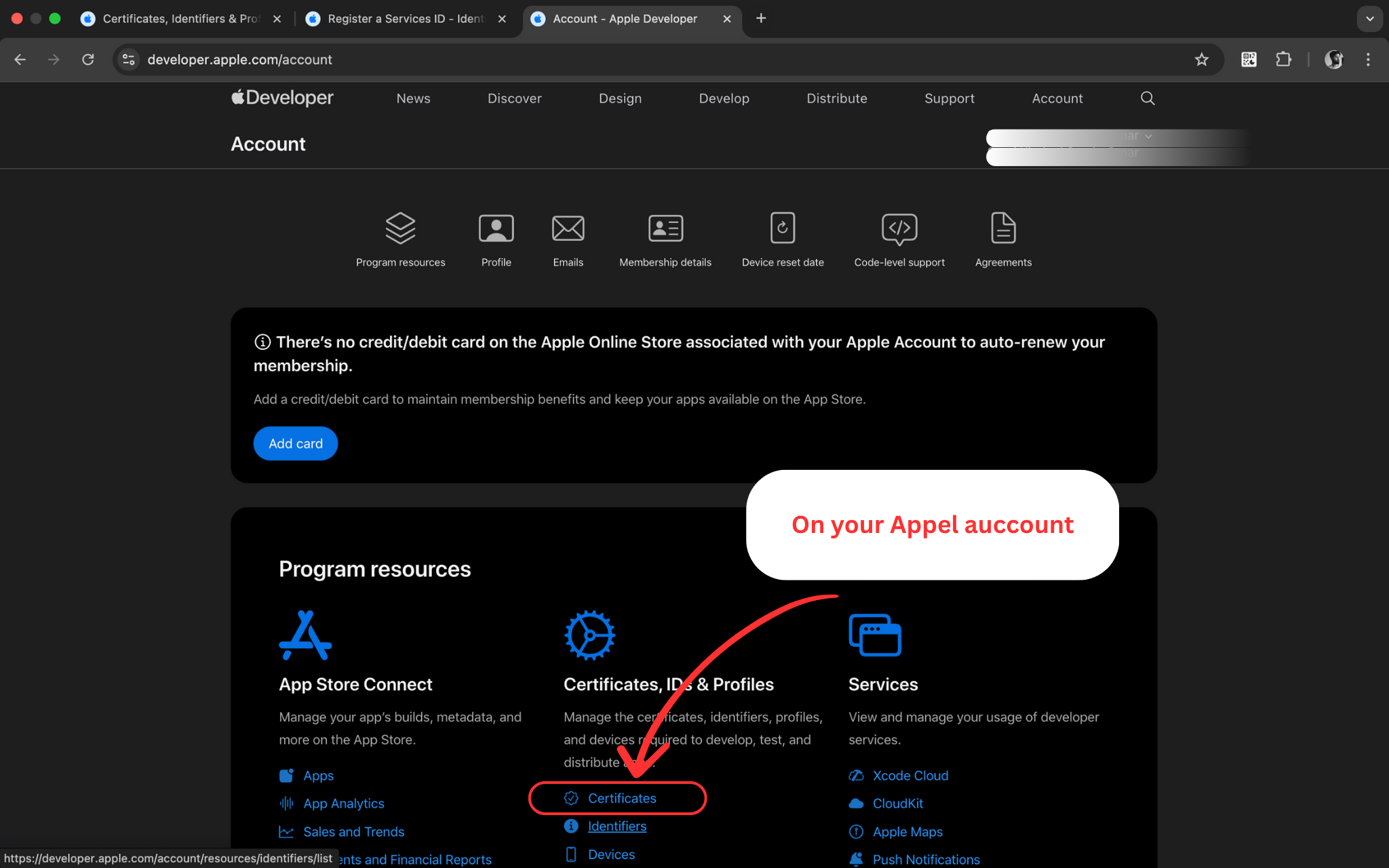Viewport: 1389px width, 868px height.
Task: Click the Profile icon
Action: [x=496, y=229]
